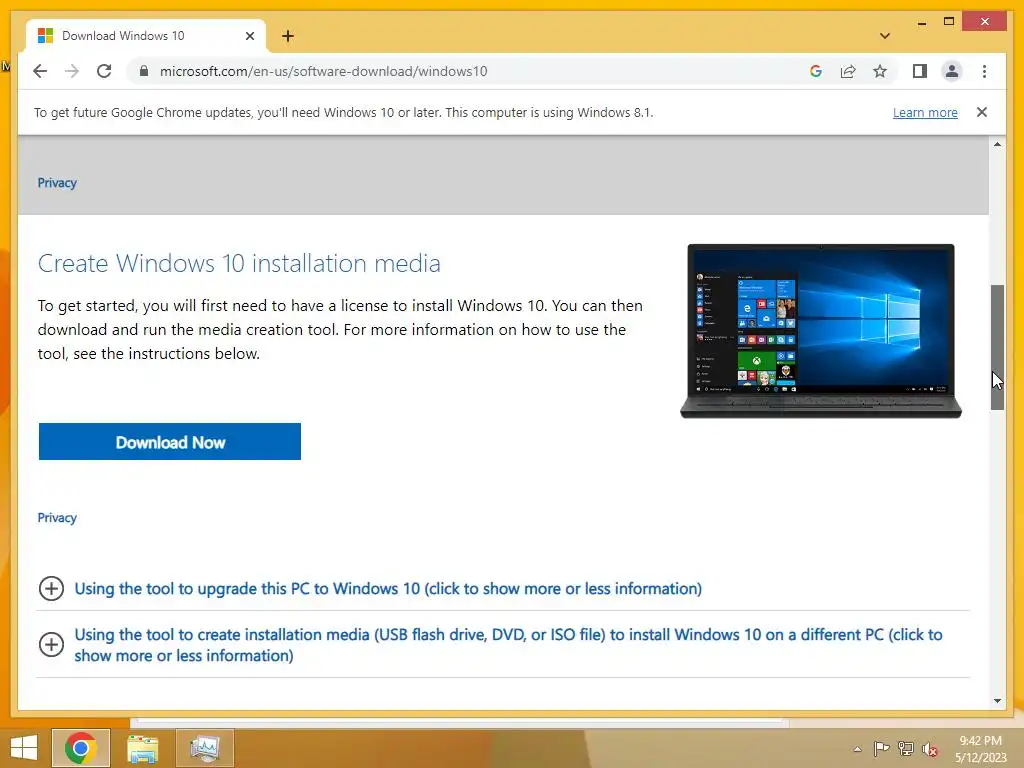Minimize the Chrome window
Screen dimensions: 1024x768
[921, 22]
